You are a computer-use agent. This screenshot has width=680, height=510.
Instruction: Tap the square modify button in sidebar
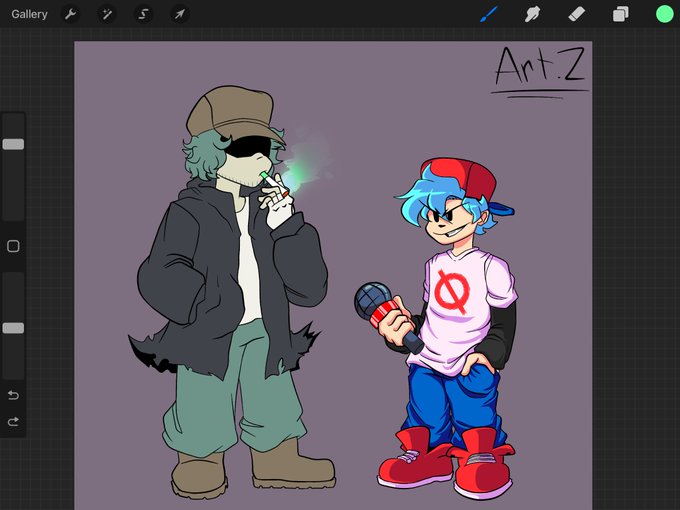pyautogui.click(x=13, y=246)
